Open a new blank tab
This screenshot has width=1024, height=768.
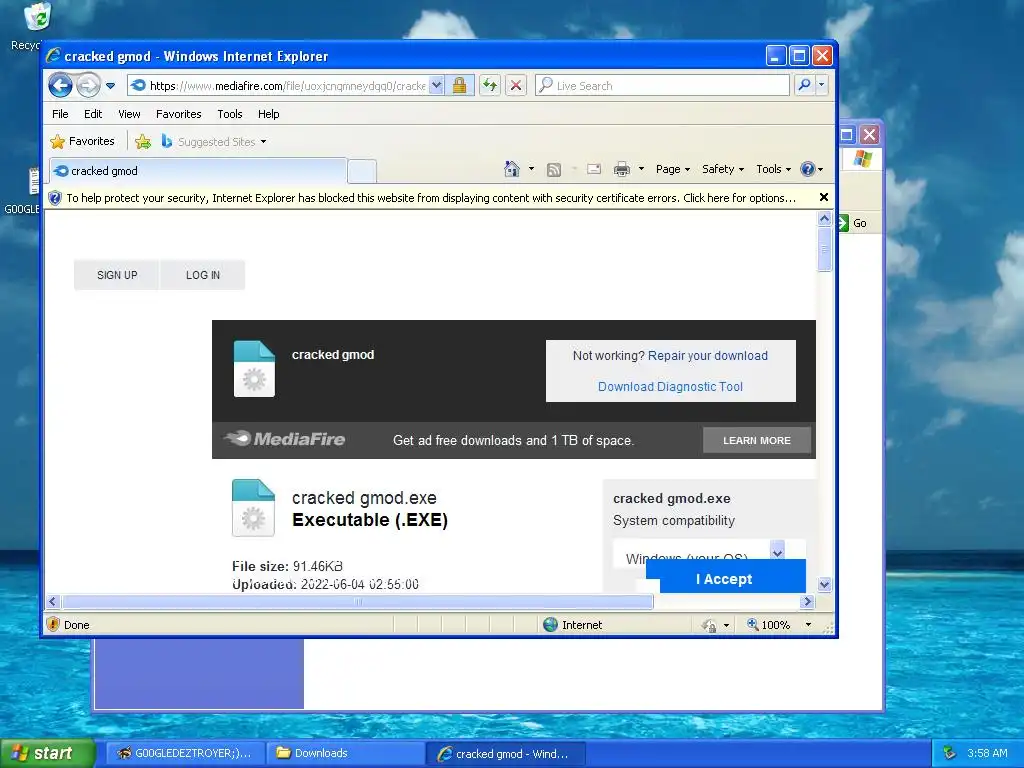coord(361,172)
